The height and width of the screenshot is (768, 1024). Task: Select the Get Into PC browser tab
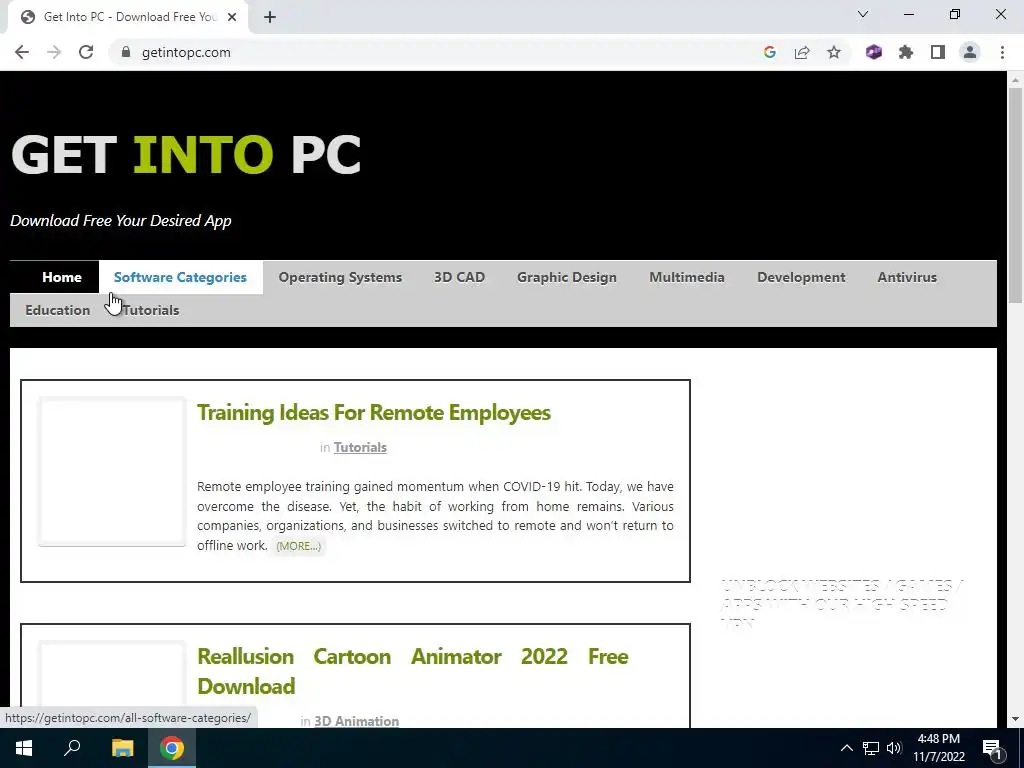128,17
